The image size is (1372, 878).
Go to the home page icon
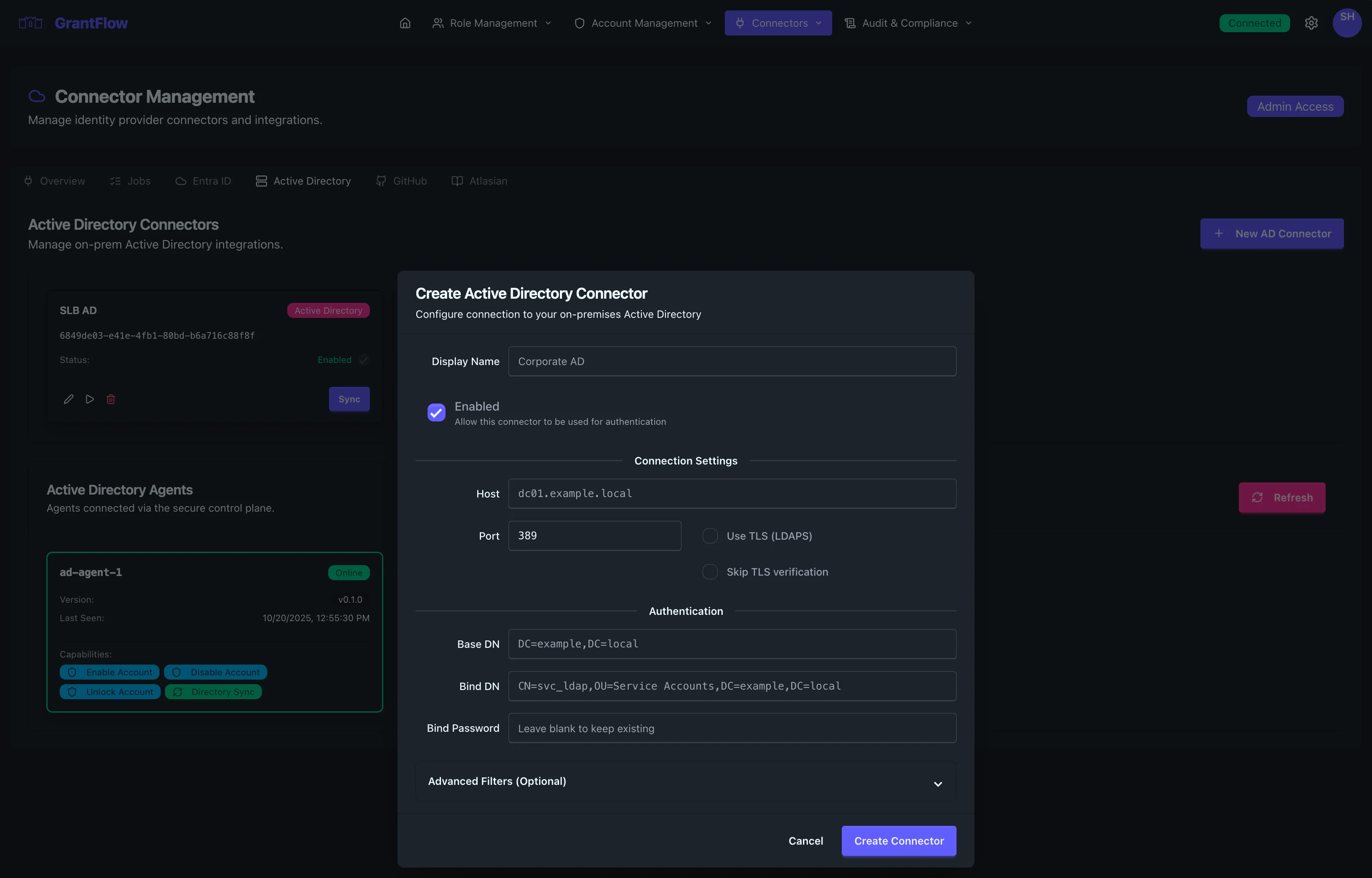(x=405, y=23)
